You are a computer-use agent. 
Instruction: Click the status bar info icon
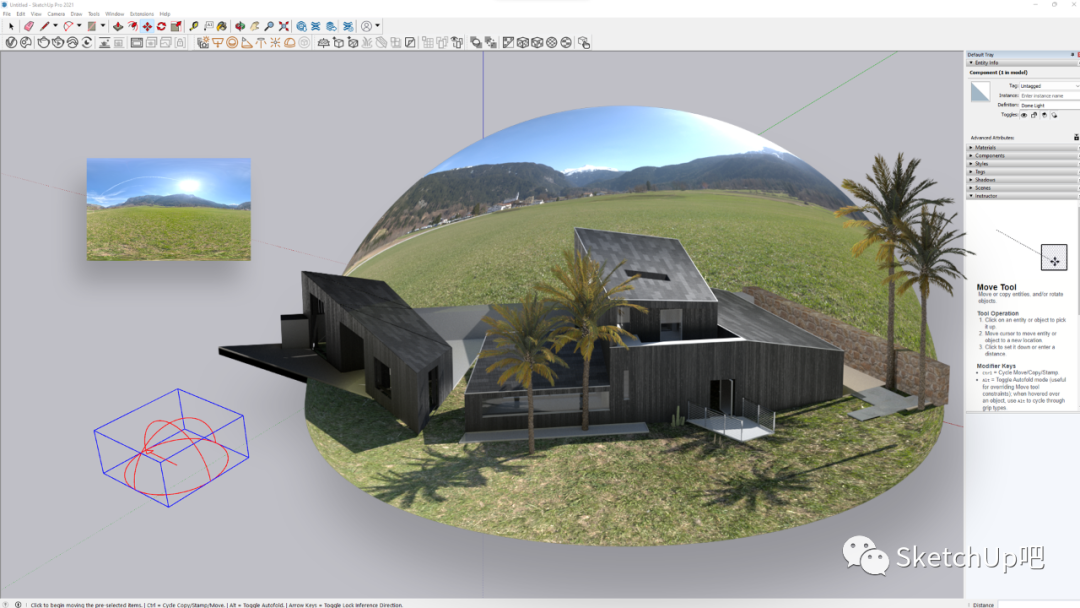tap(18, 605)
